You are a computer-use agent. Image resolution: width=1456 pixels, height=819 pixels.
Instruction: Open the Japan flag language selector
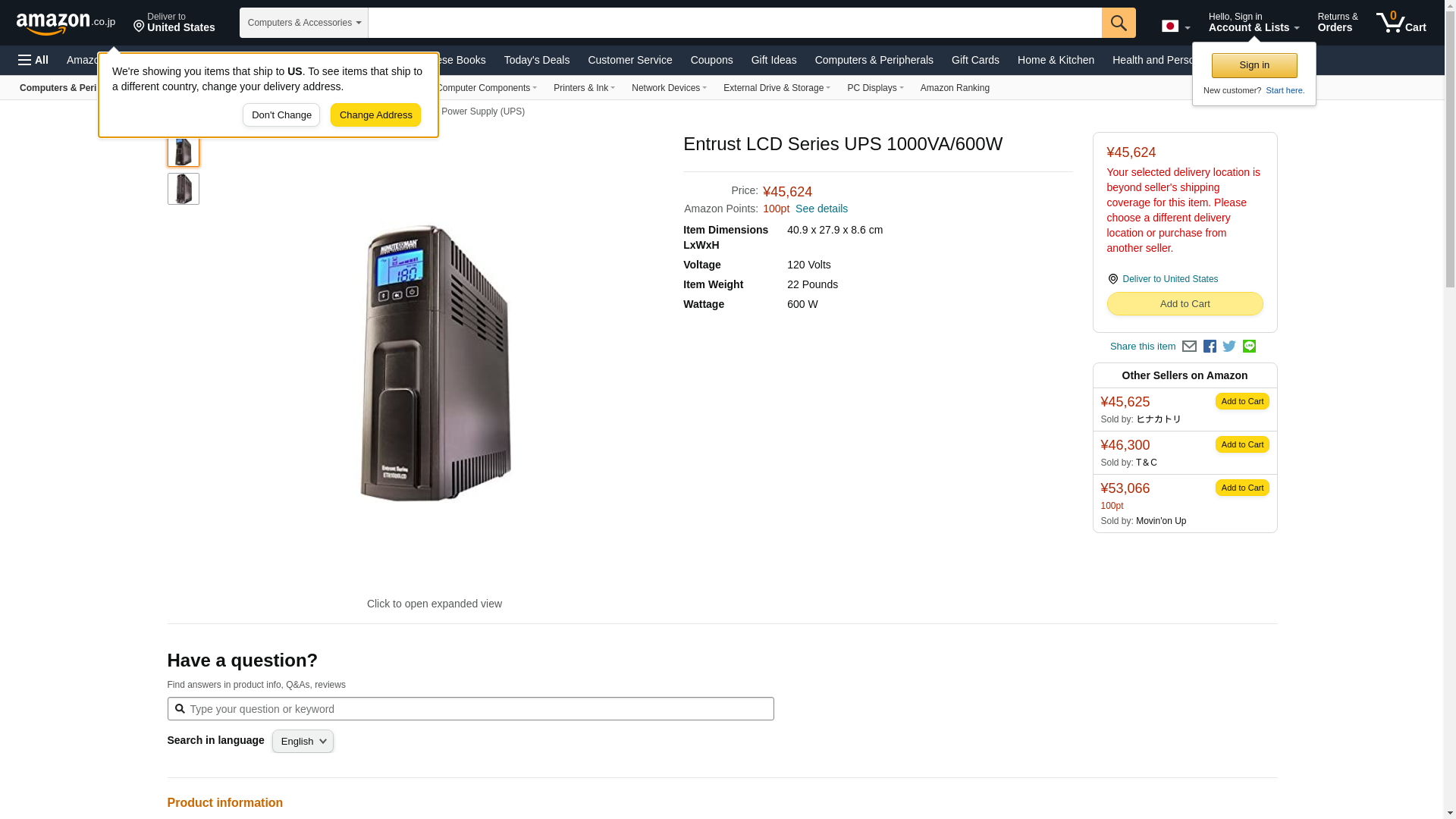coord(1175,27)
